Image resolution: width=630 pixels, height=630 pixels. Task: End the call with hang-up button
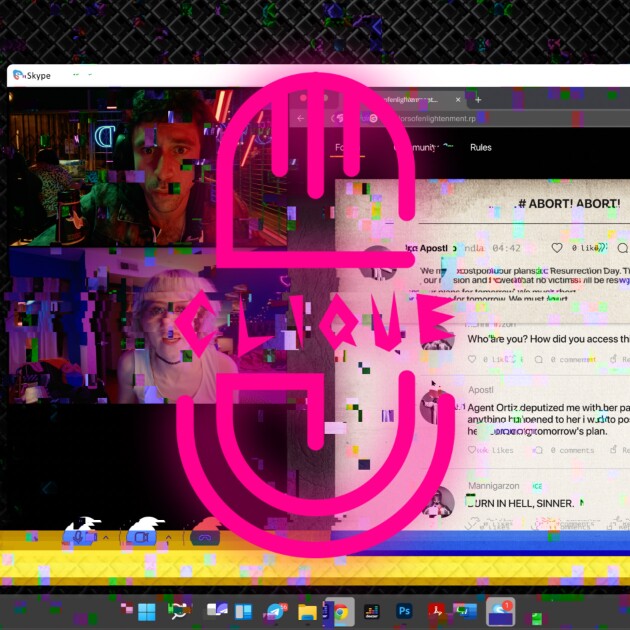tap(205, 538)
